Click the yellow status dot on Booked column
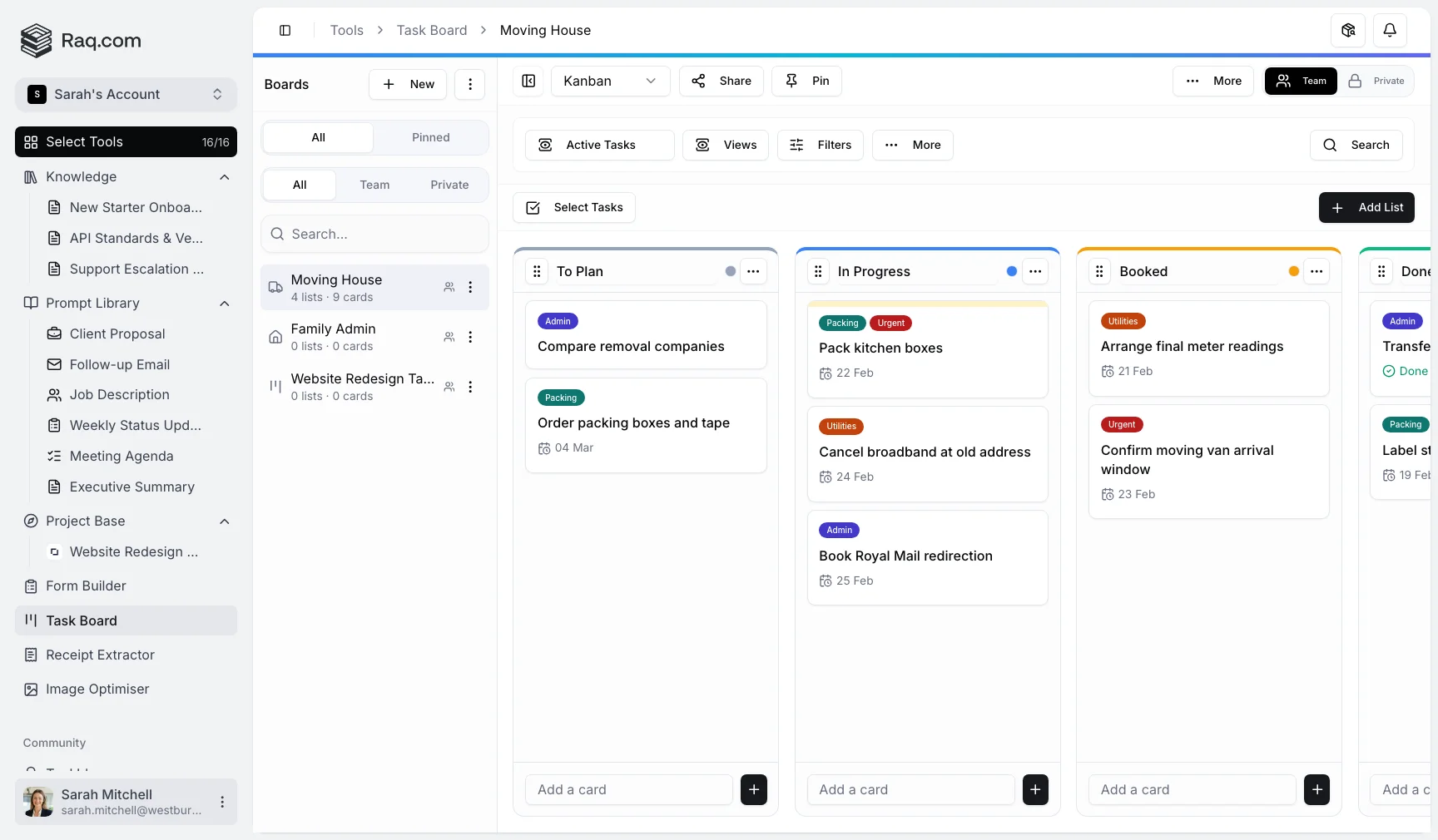 tap(1293, 272)
